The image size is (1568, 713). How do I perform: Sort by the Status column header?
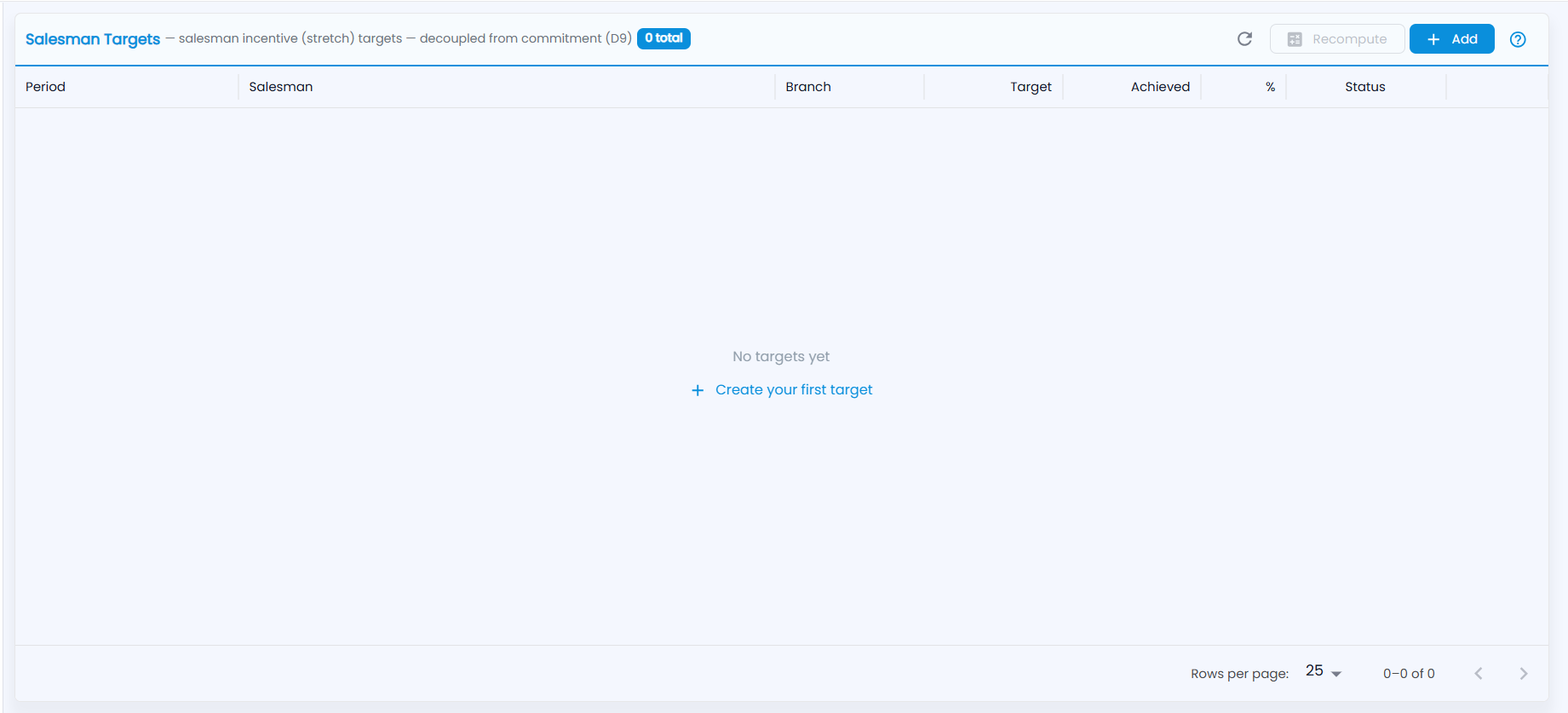1365,87
